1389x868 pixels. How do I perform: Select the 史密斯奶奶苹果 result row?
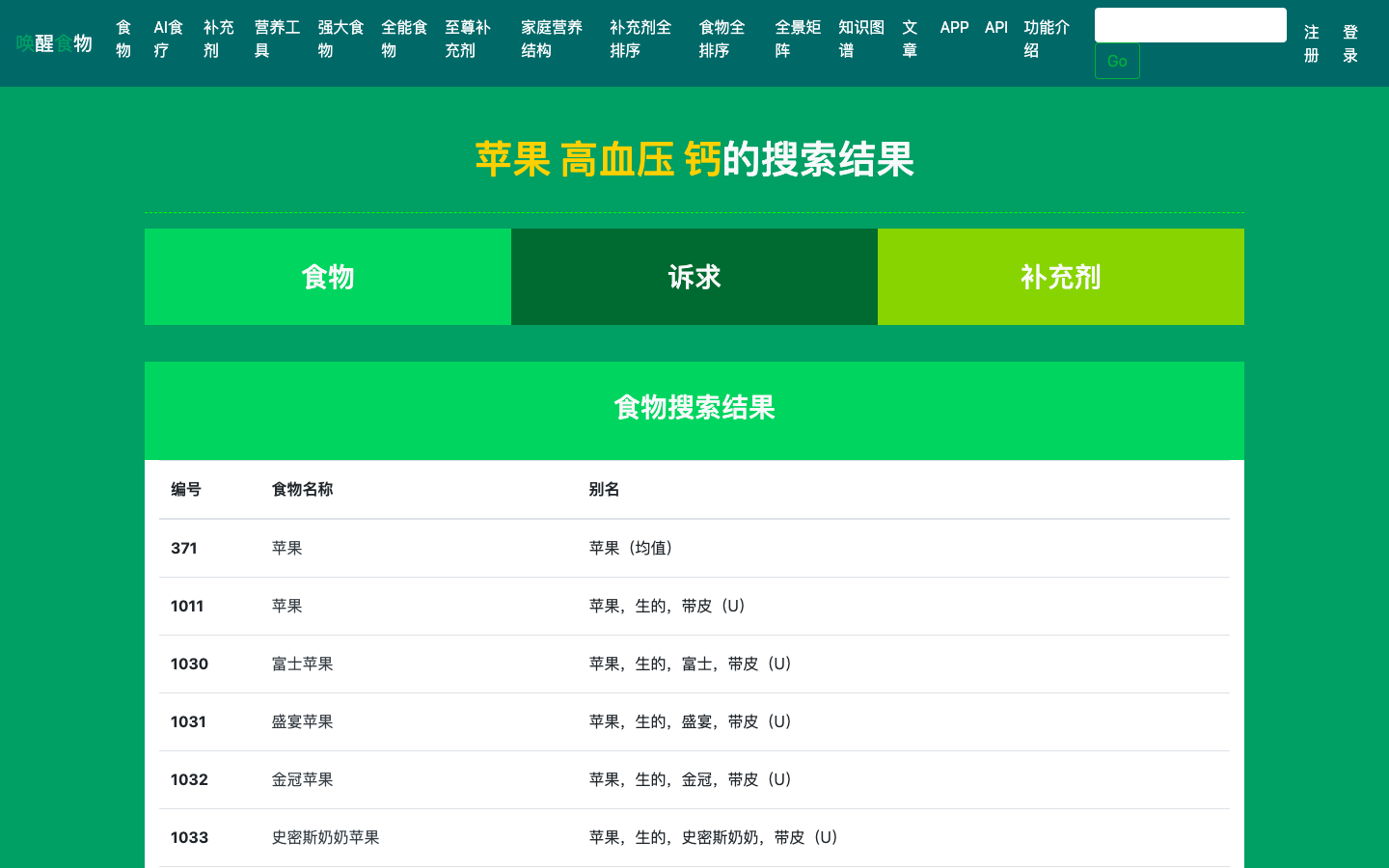(x=325, y=837)
